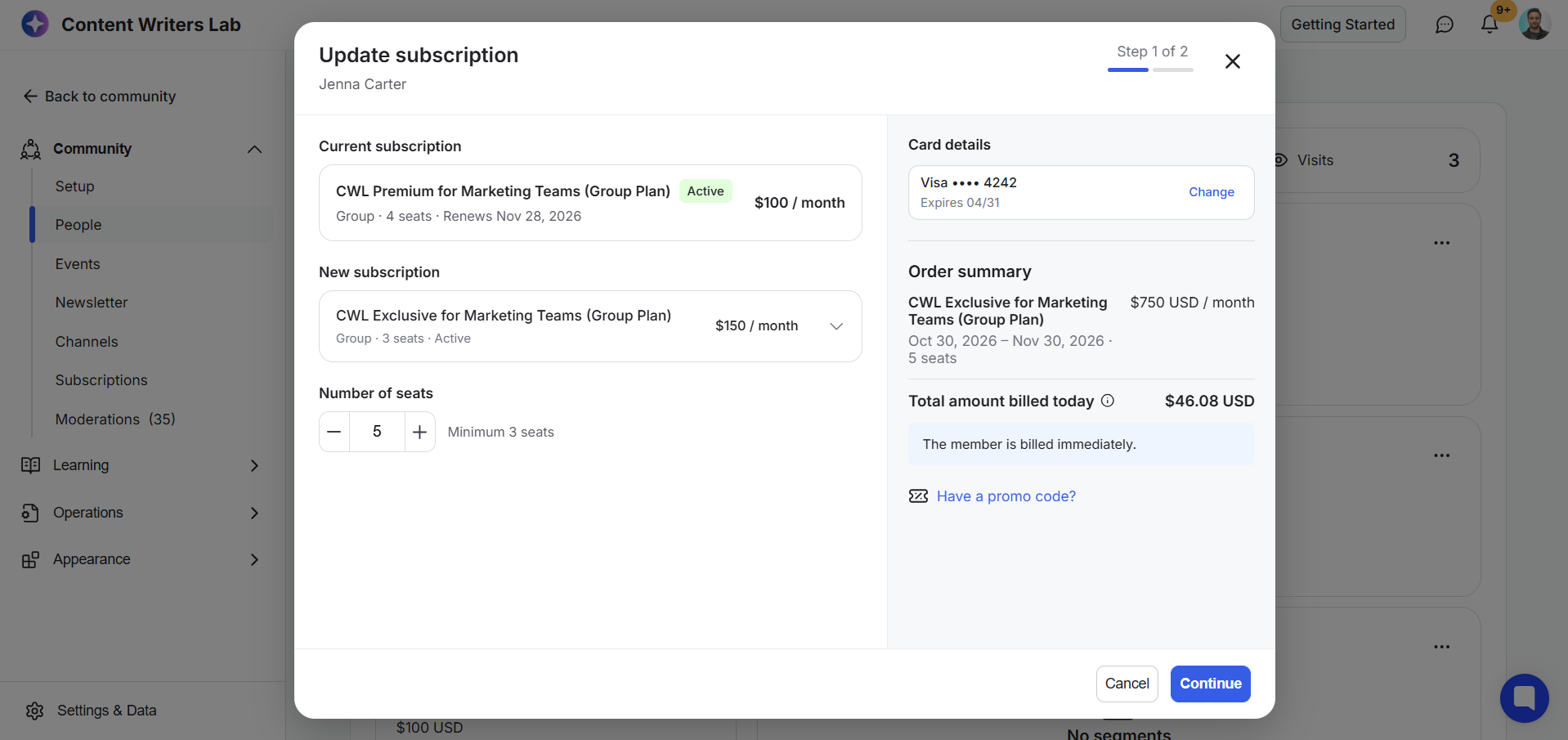Go back to community
This screenshot has height=740, width=1568.
coord(100,96)
